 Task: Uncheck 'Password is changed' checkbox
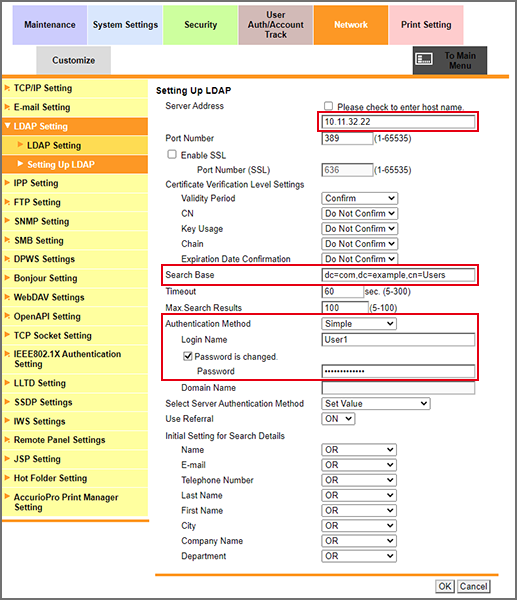click(x=188, y=356)
